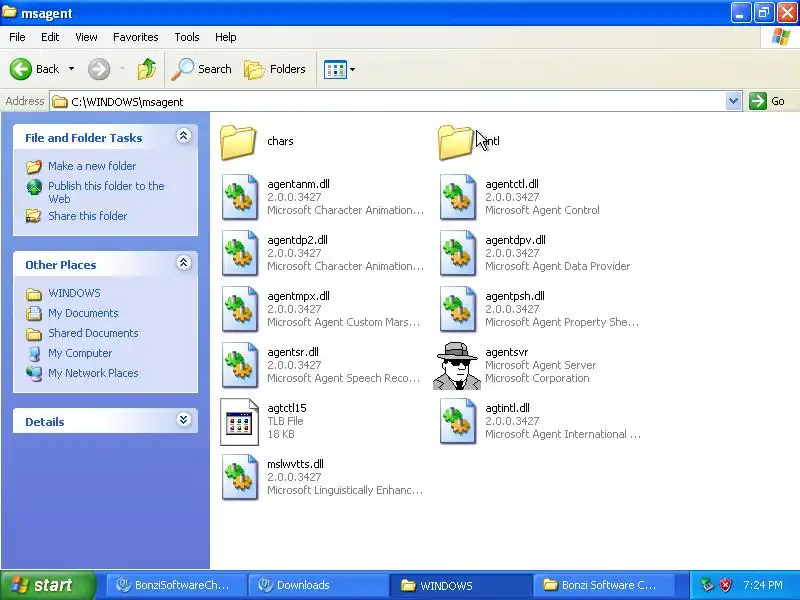Select the agtctl15 TLB file icon

tap(239, 421)
